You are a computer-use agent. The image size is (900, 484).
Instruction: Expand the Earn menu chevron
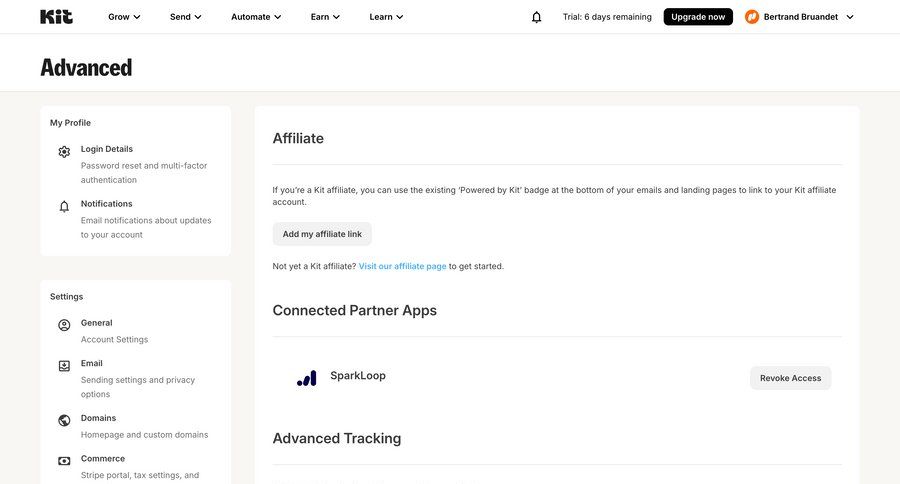coord(336,17)
